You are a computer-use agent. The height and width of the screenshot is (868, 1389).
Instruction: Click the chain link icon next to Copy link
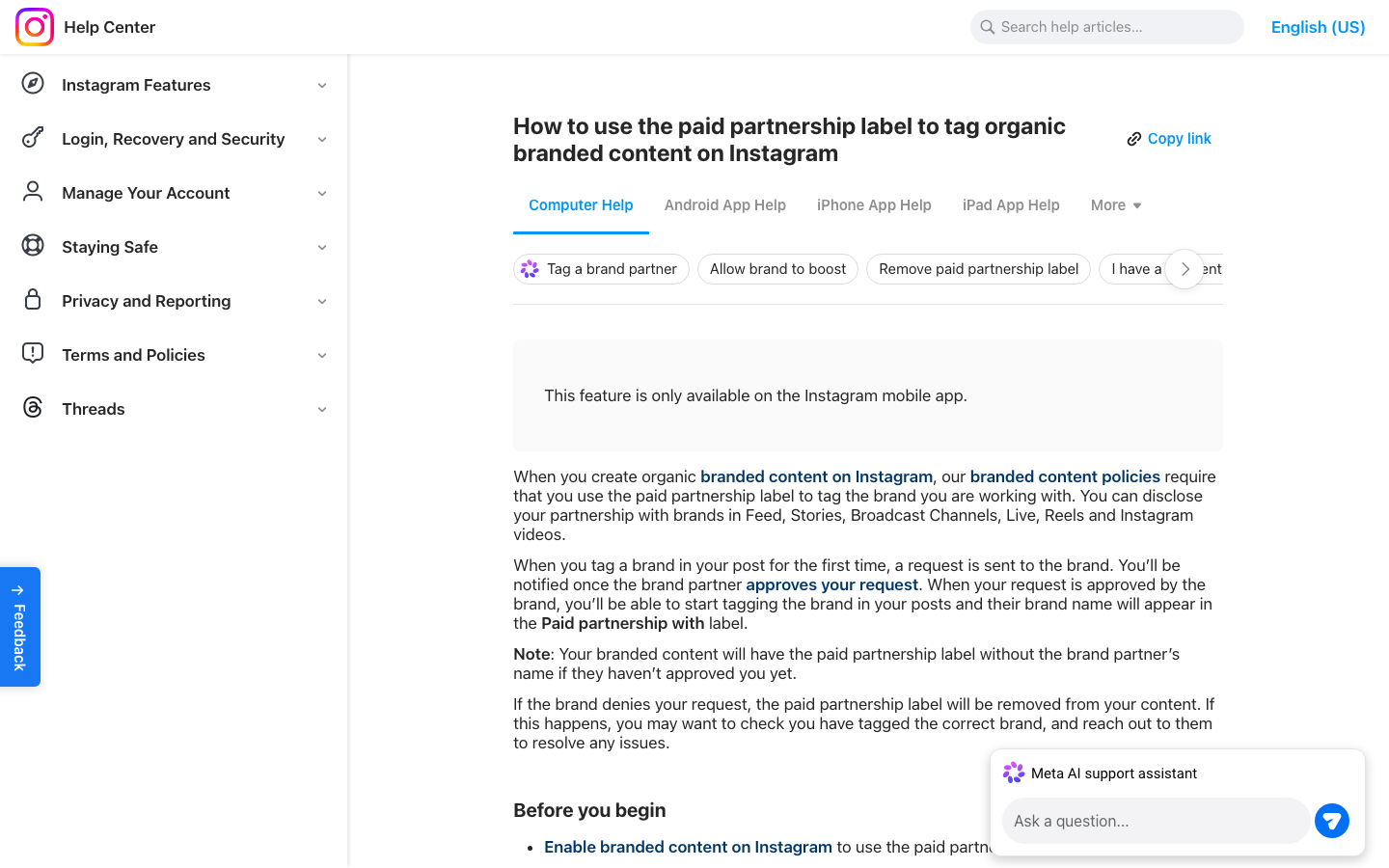pyautogui.click(x=1134, y=139)
